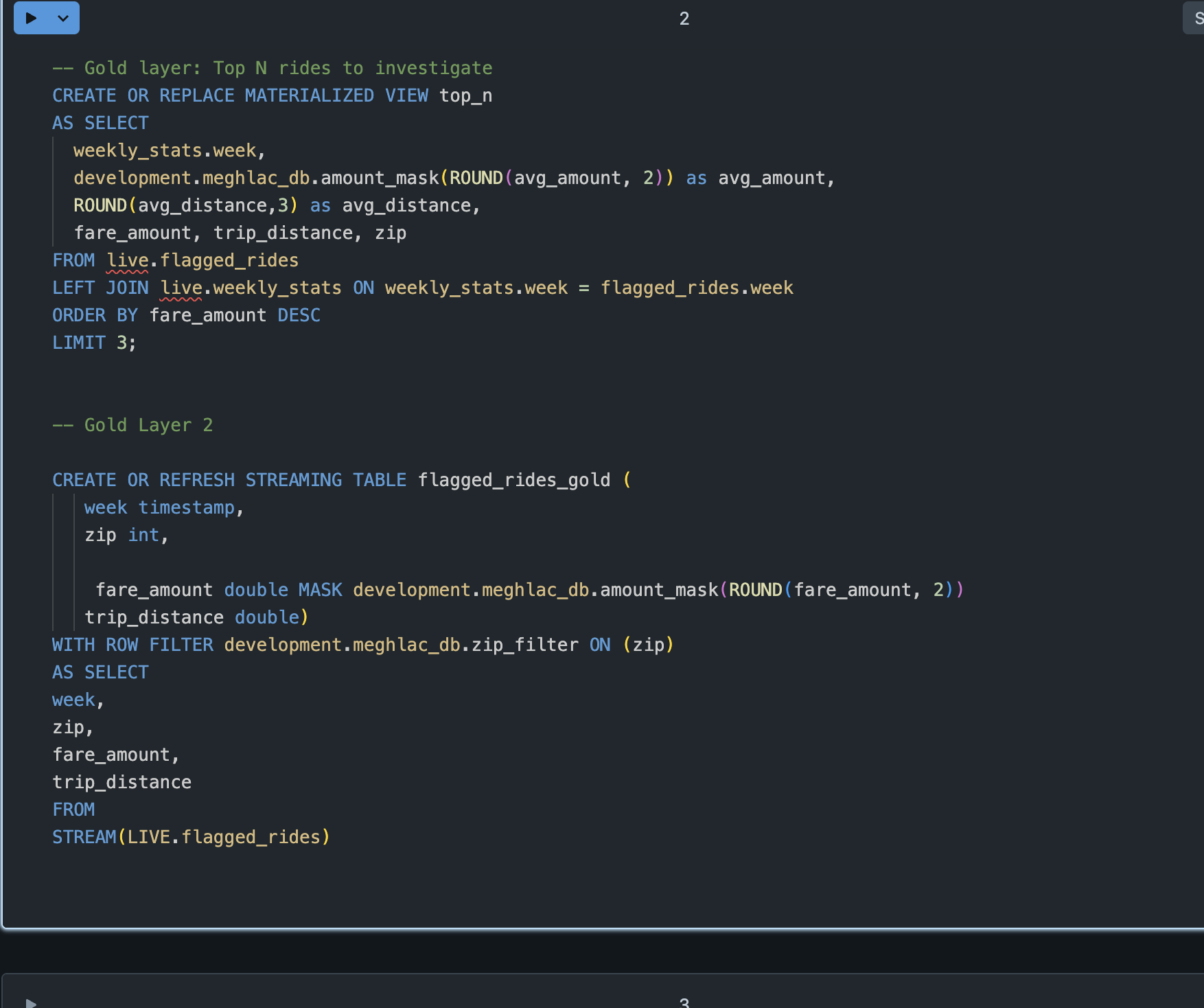Viewport: 1204px width, 1008px height.
Task: Click the run icon of cell 3
Action: click(31, 1002)
